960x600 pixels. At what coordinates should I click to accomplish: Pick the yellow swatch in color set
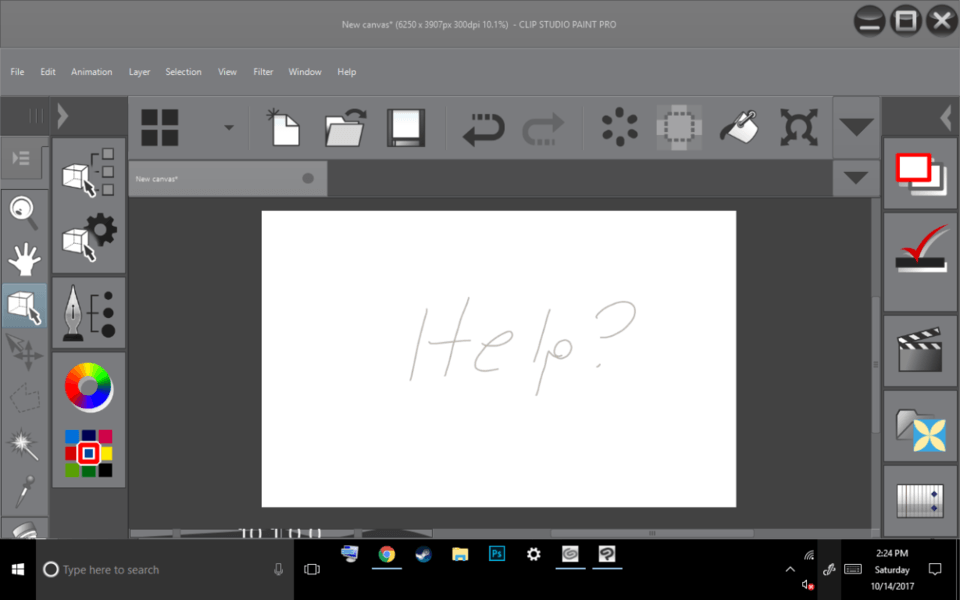[106, 453]
